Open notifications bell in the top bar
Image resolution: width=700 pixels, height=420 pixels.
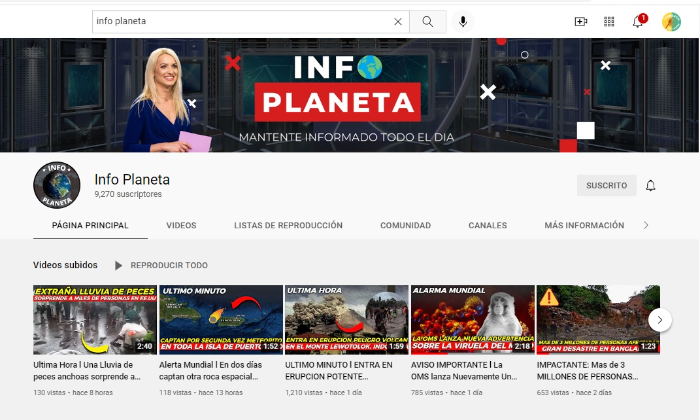[638, 21]
